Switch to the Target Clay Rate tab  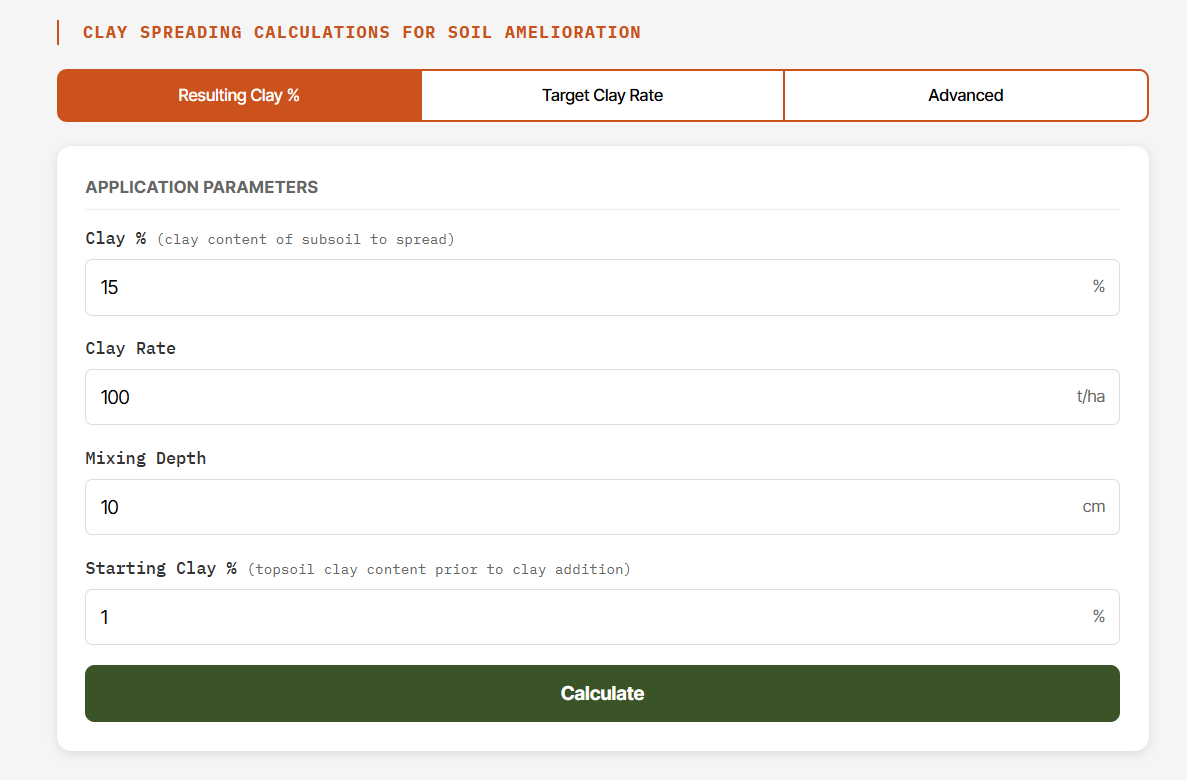(x=602, y=94)
